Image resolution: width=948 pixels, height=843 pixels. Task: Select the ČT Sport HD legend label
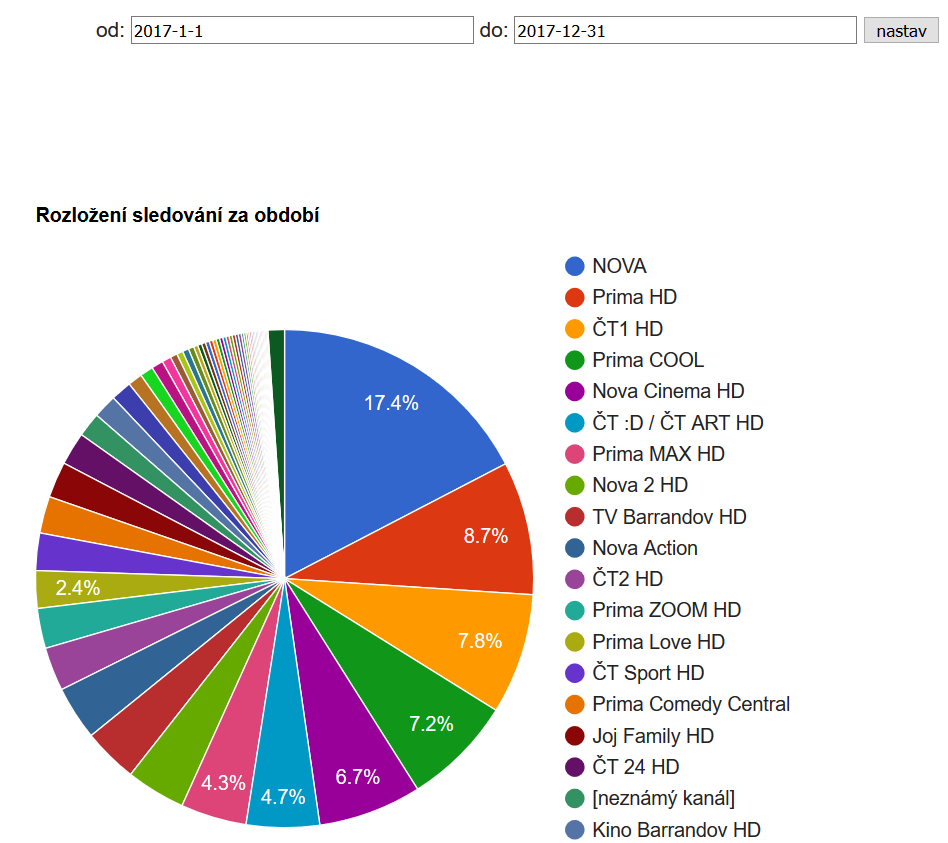[648, 672]
